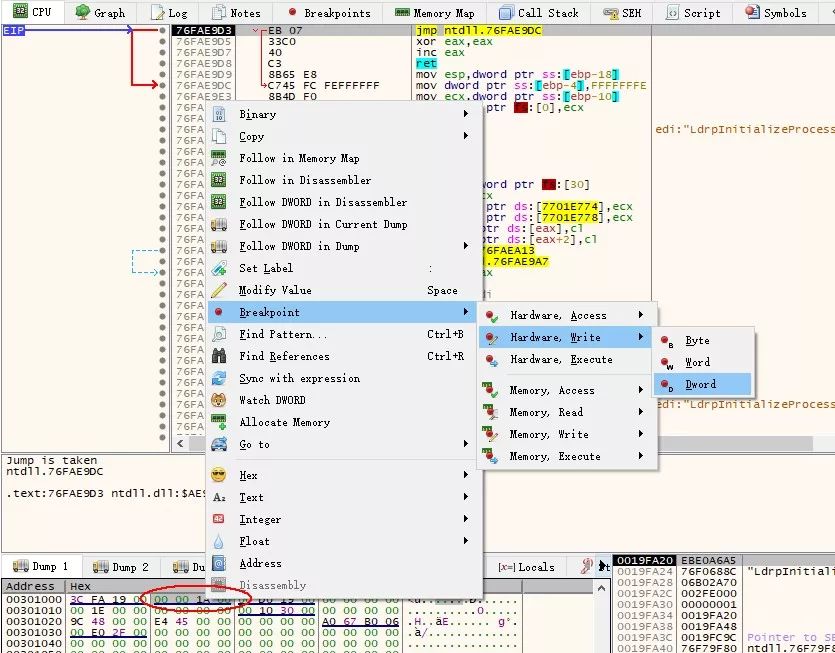Toggle breakpoint dot at address 76FAE9D8
Screen dimensions: 835x653
(162, 63)
